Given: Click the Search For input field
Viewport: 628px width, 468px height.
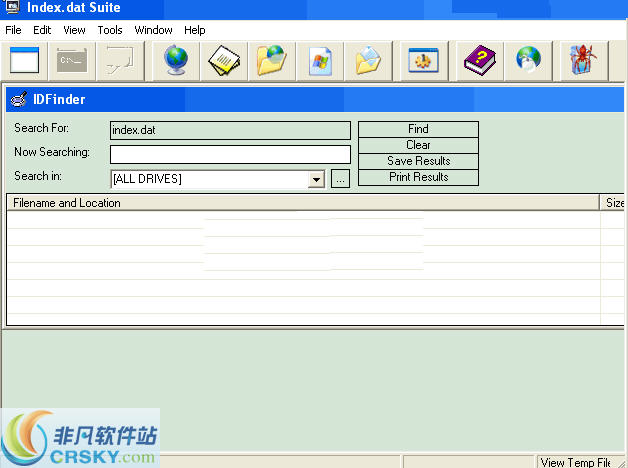Looking at the screenshot, I should point(230,131).
